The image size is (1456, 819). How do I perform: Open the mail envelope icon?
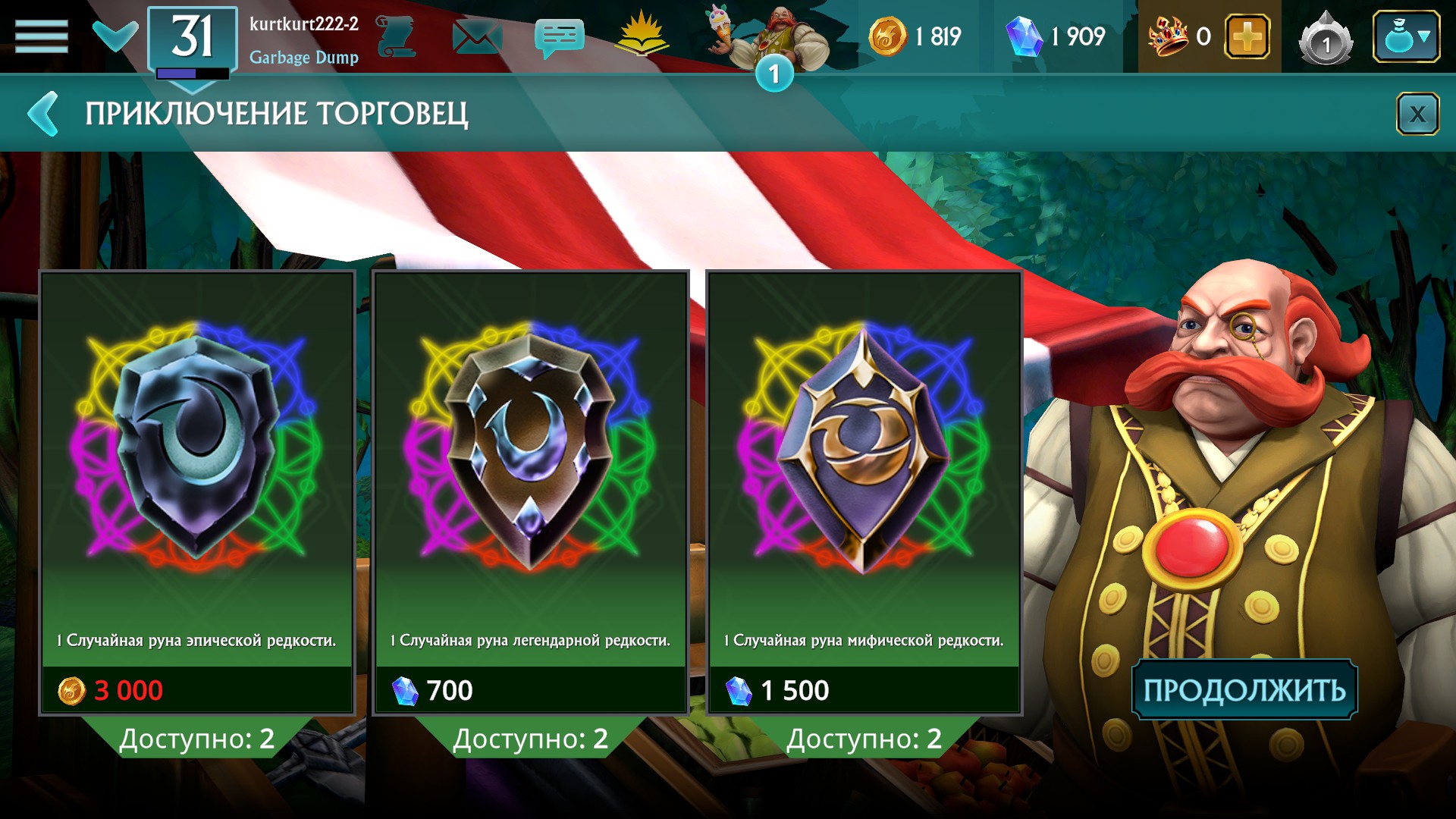point(477,36)
